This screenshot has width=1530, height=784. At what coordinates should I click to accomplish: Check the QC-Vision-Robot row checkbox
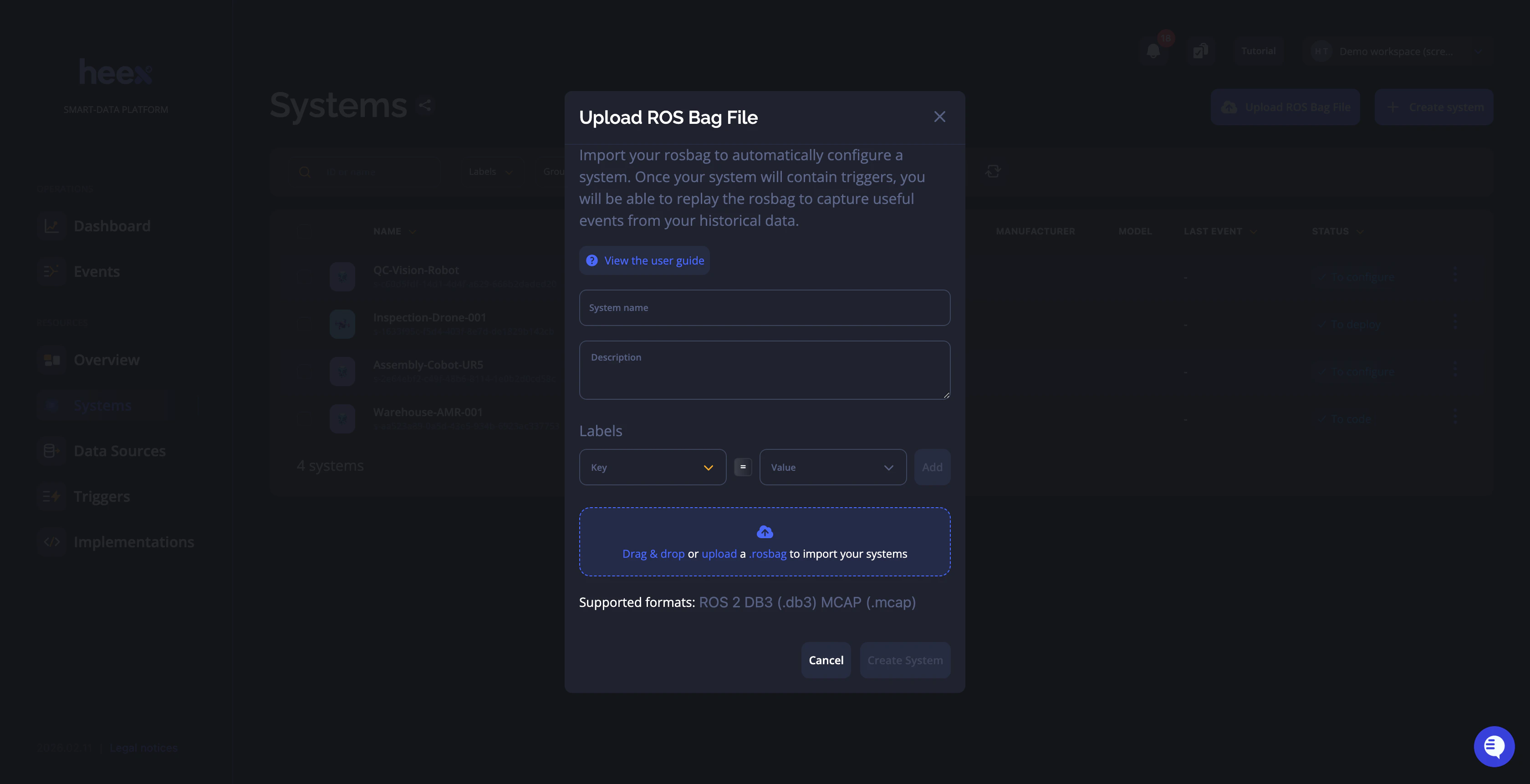(304, 276)
